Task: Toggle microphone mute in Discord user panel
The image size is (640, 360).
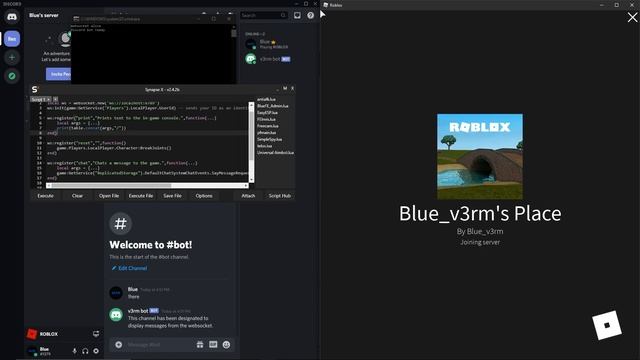Action: pyautogui.click(x=74, y=351)
